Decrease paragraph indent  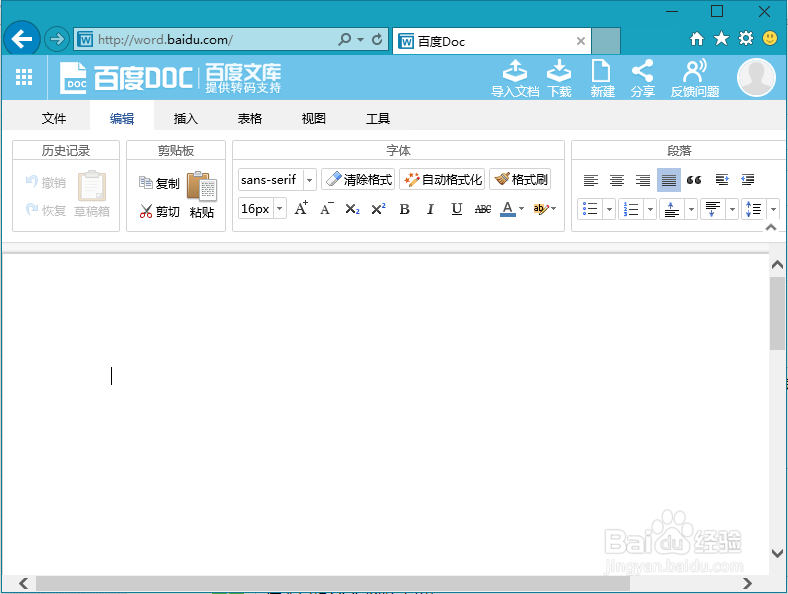click(748, 179)
